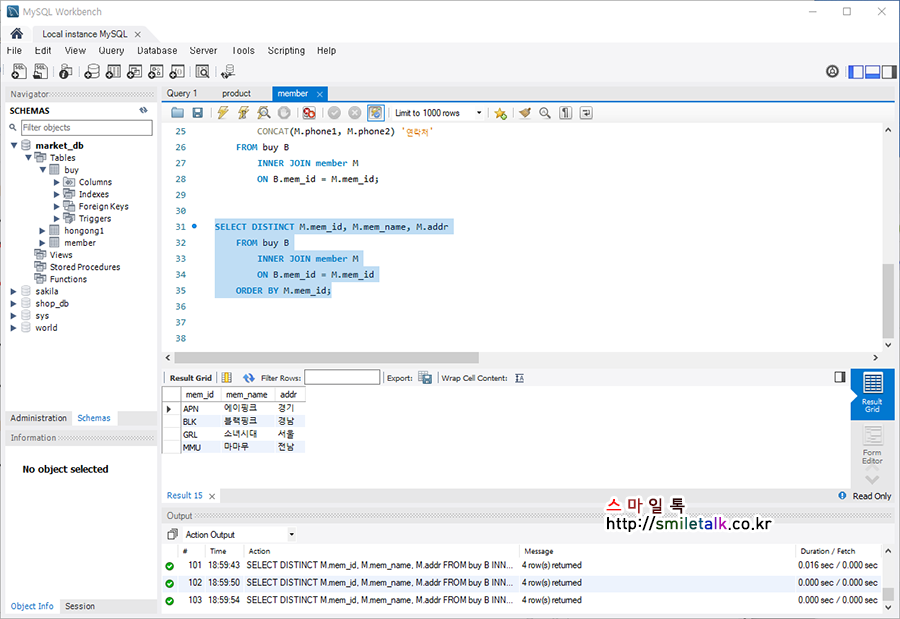Create a new stored procedure icon
900x619 pixels.
pyautogui.click(x=156, y=71)
